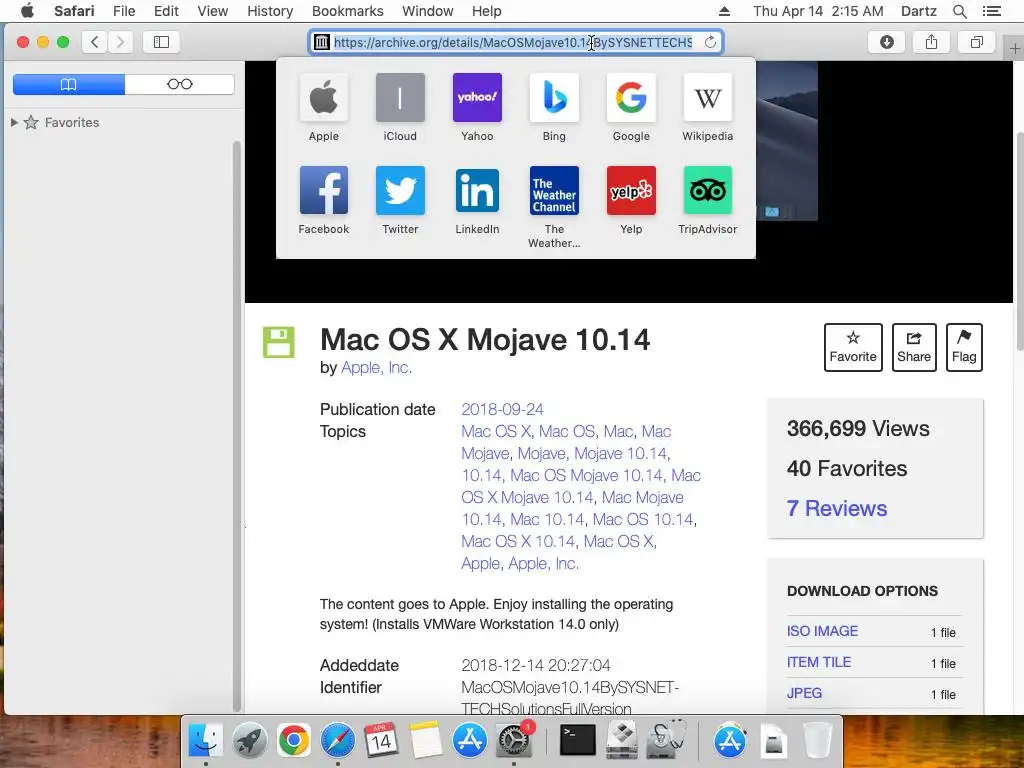Open Disk Utility from the Dock
1024x768 pixels.
(665, 741)
